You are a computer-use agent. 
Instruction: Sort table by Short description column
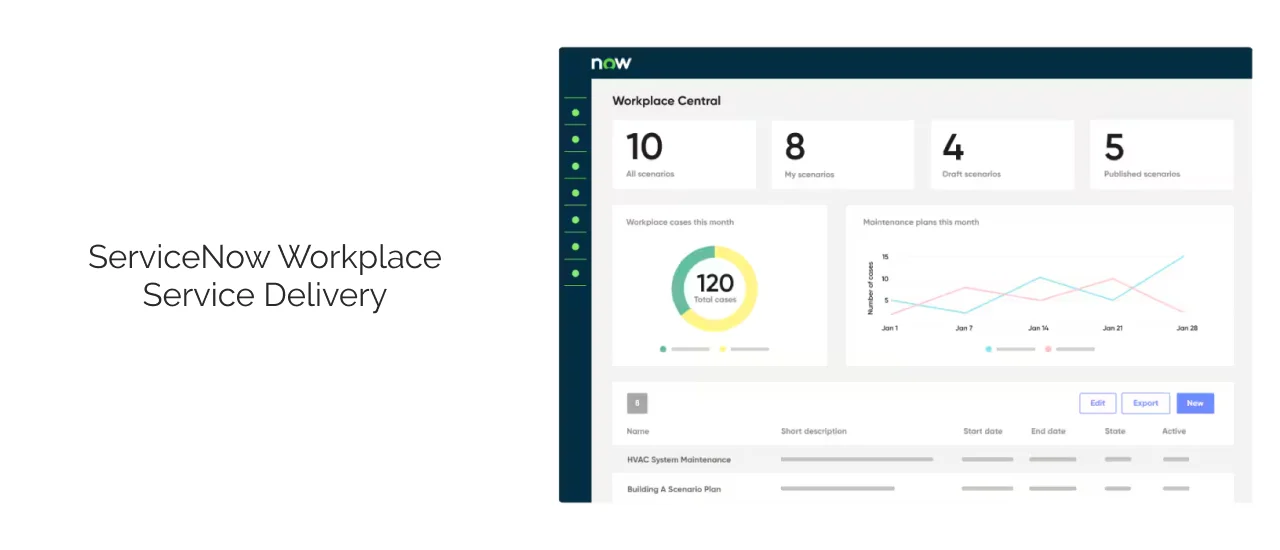tap(814, 431)
